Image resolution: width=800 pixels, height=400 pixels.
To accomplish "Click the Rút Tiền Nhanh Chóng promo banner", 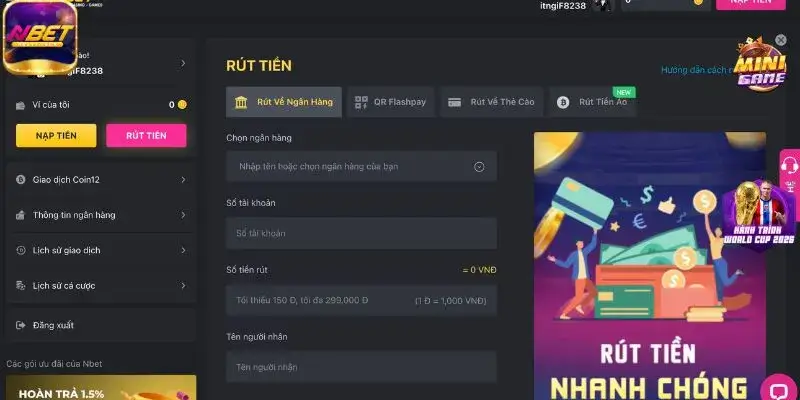I will tap(650, 266).
